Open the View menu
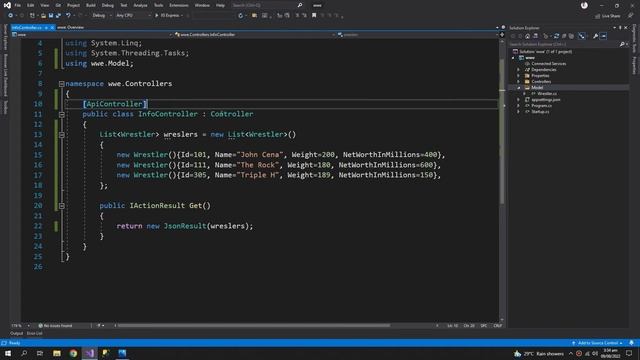 [44, 5]
